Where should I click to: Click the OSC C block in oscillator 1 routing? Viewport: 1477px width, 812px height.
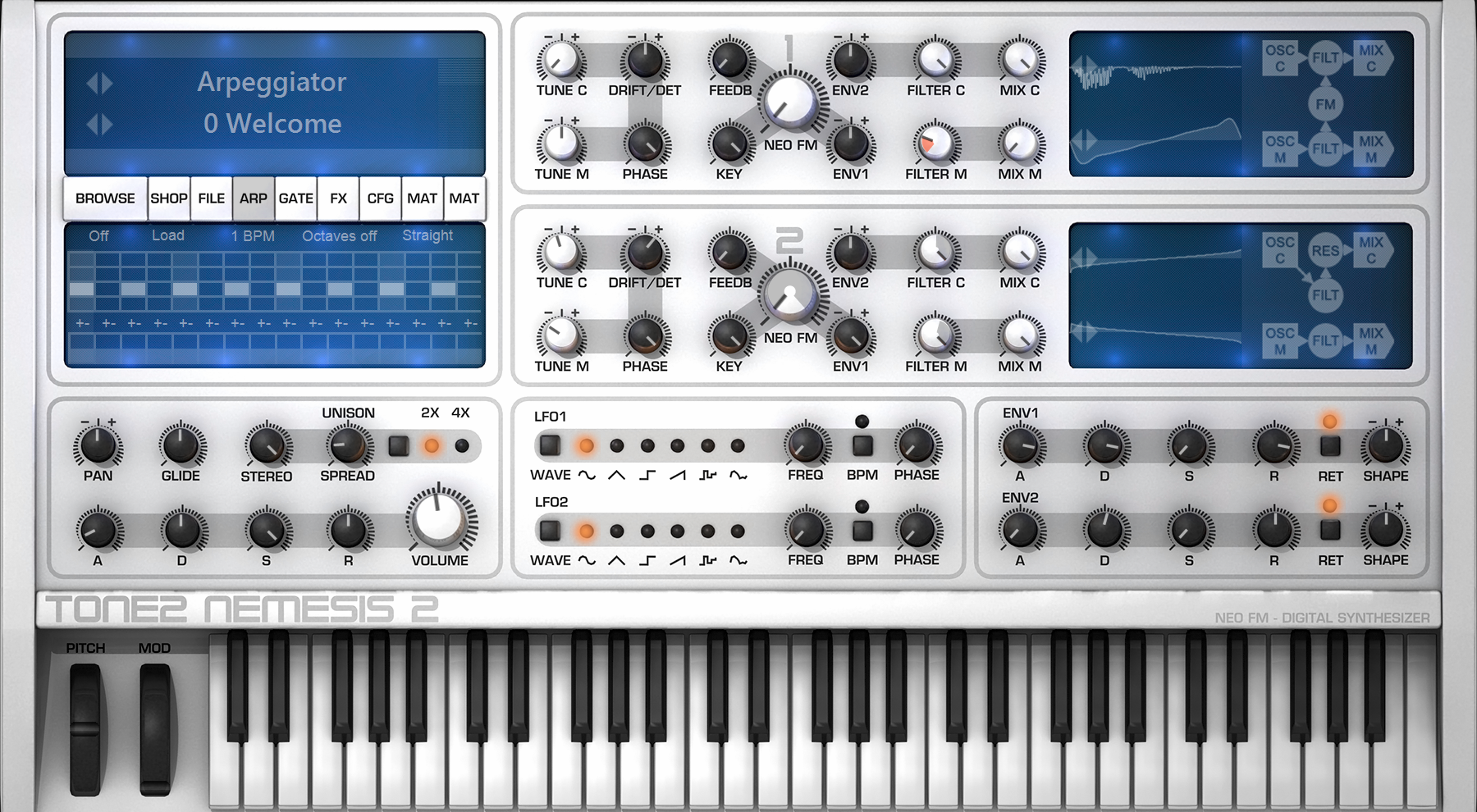pyautogui.click(x=1279, y=58)
